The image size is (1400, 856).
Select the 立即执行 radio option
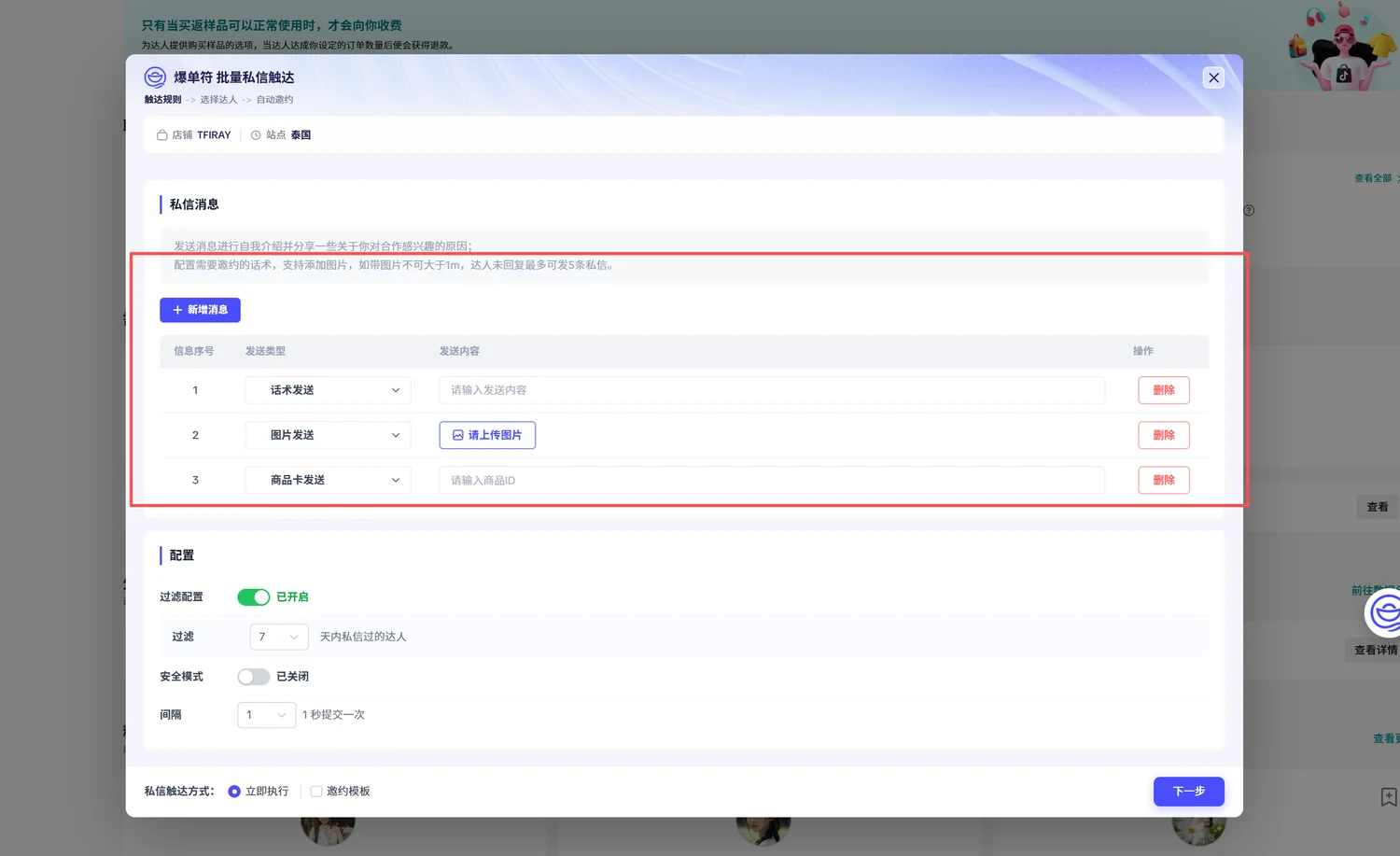tap(234, 792)
